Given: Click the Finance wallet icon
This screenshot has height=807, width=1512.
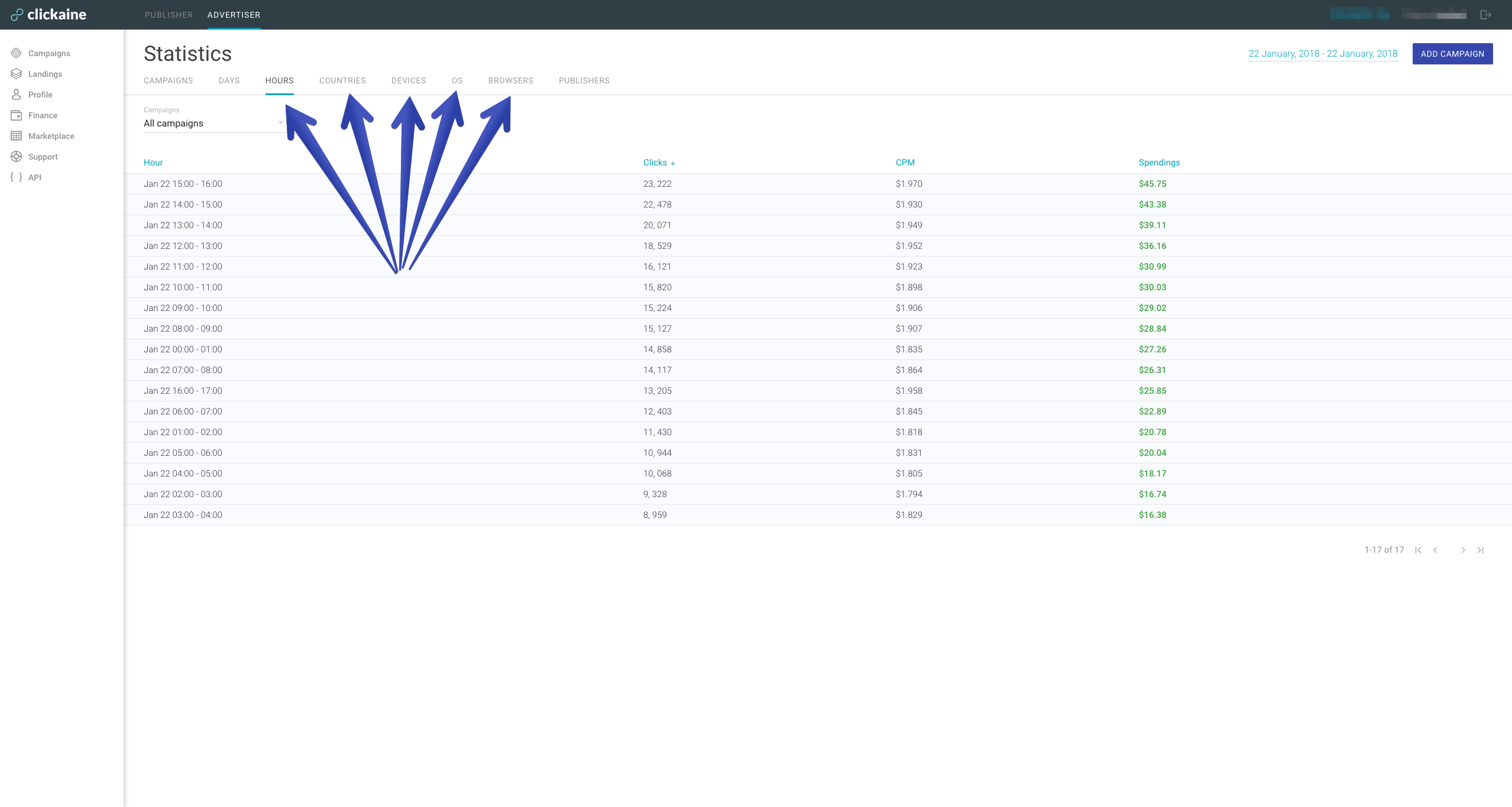Looking at the screenshot, I should tap(16, 115).
